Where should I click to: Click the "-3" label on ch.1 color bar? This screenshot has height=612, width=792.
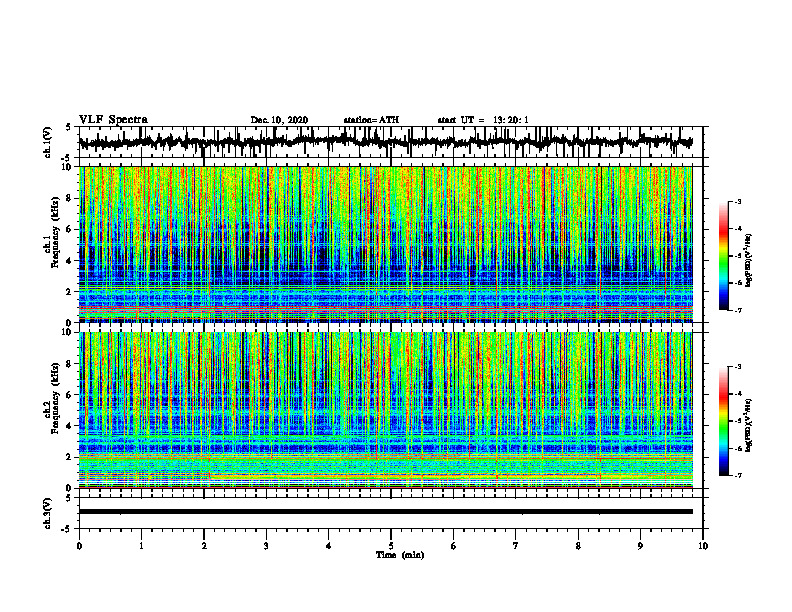pyautogui.click(x=737, y=201)
